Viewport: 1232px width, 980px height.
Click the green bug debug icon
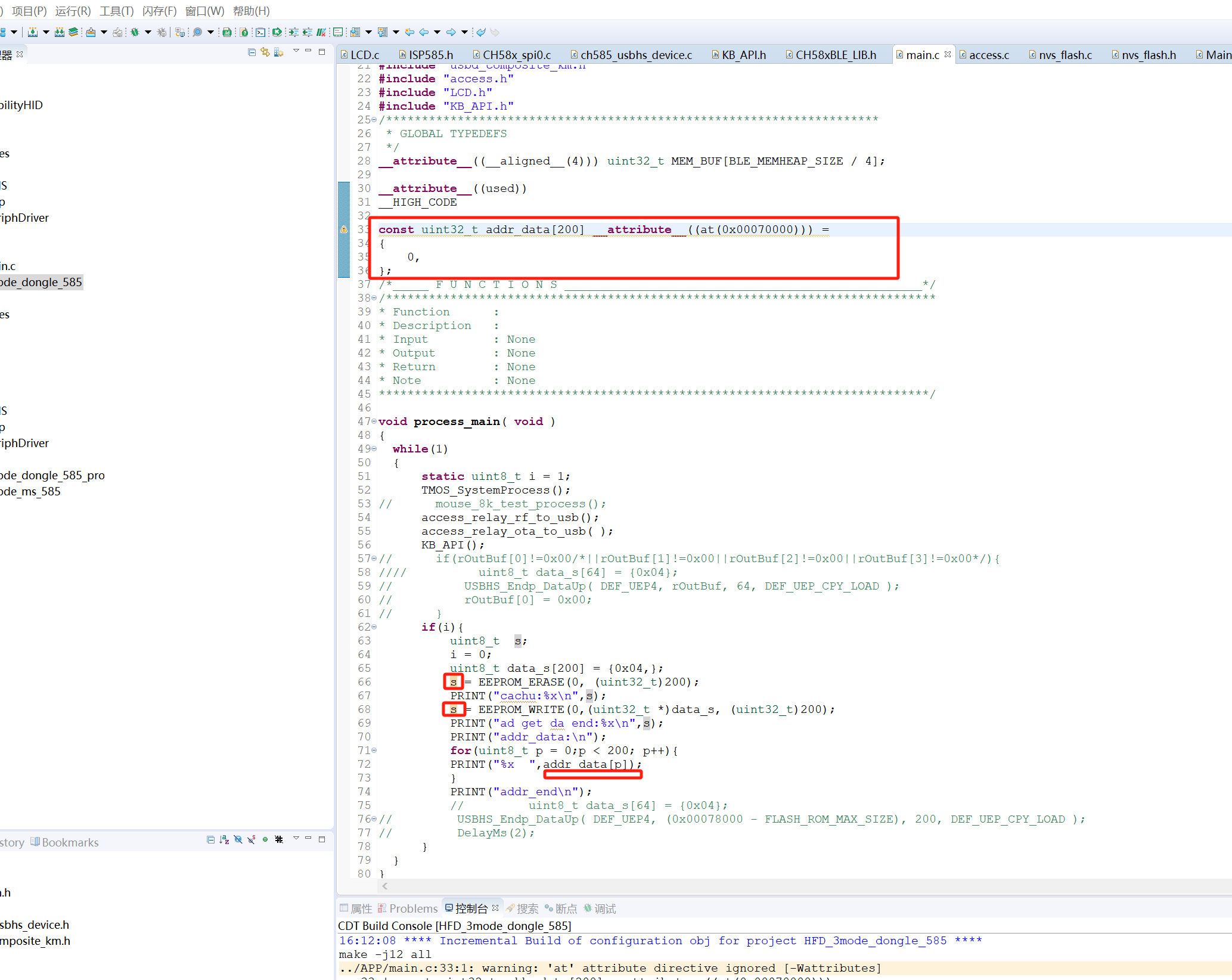point(135,32)
